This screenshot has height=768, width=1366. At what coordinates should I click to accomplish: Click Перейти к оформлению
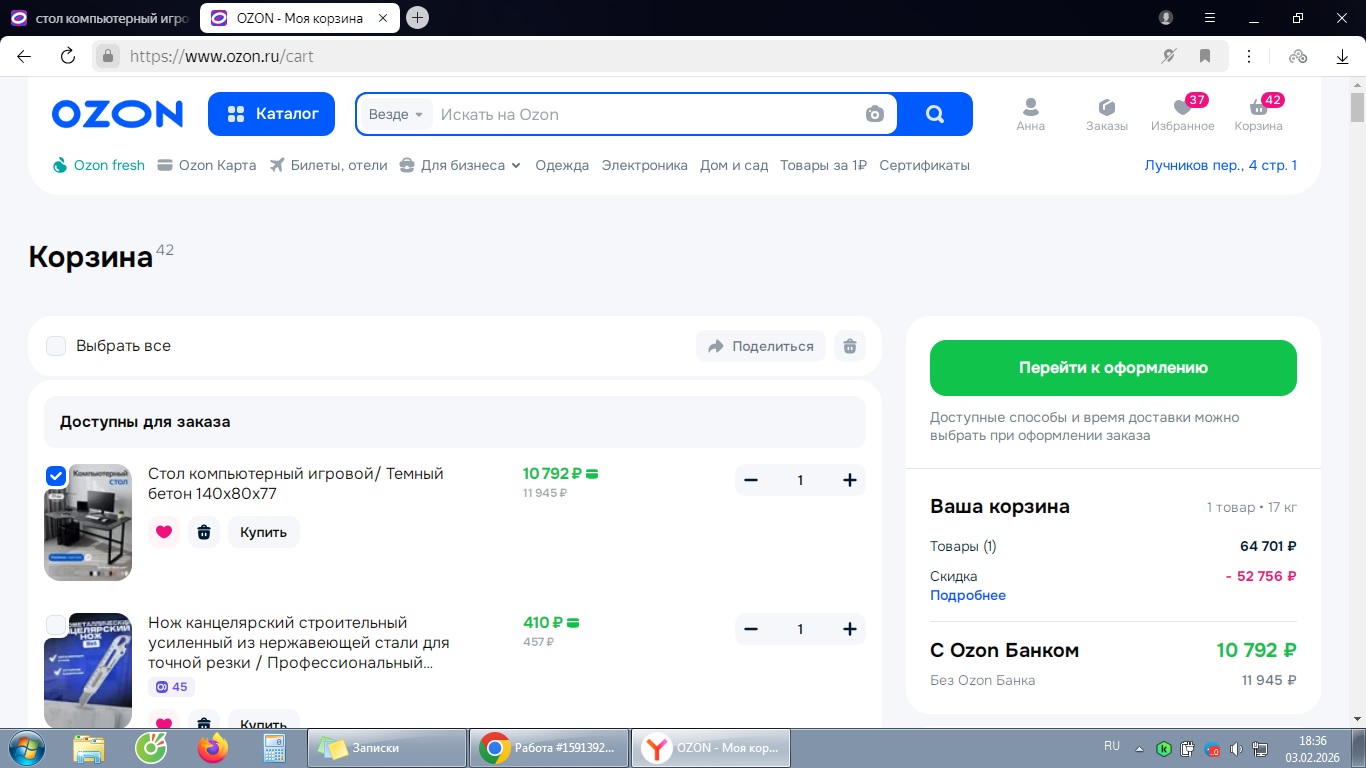[x=1113, y=368]
